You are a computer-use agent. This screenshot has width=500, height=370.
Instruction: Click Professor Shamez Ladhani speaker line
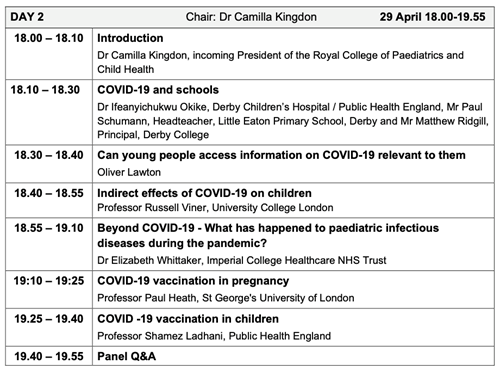[x=214, y=336]
